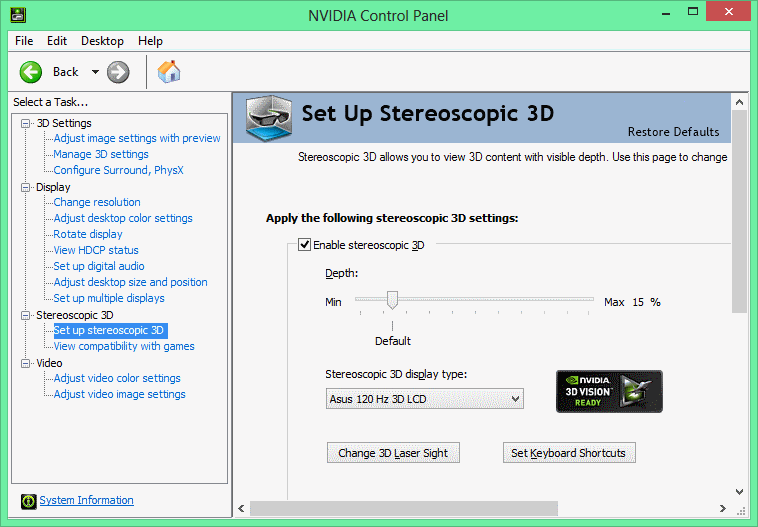Click the Depth slider handle
Viewport: 758px width, 527px height.
[393, 300]
